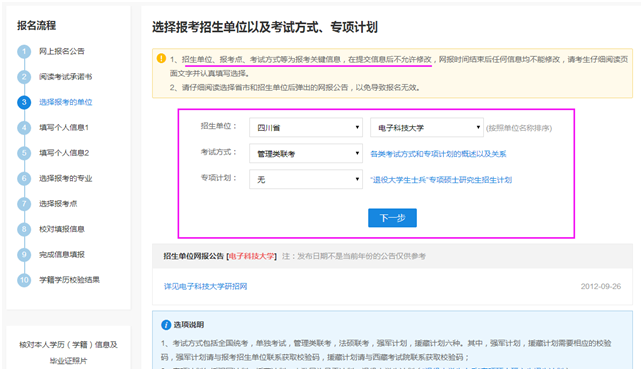Go to 学籍学历校验结果 step
The width and height of the screenshot is (643, 371).
pyautogui.click(x=69, y=280)
